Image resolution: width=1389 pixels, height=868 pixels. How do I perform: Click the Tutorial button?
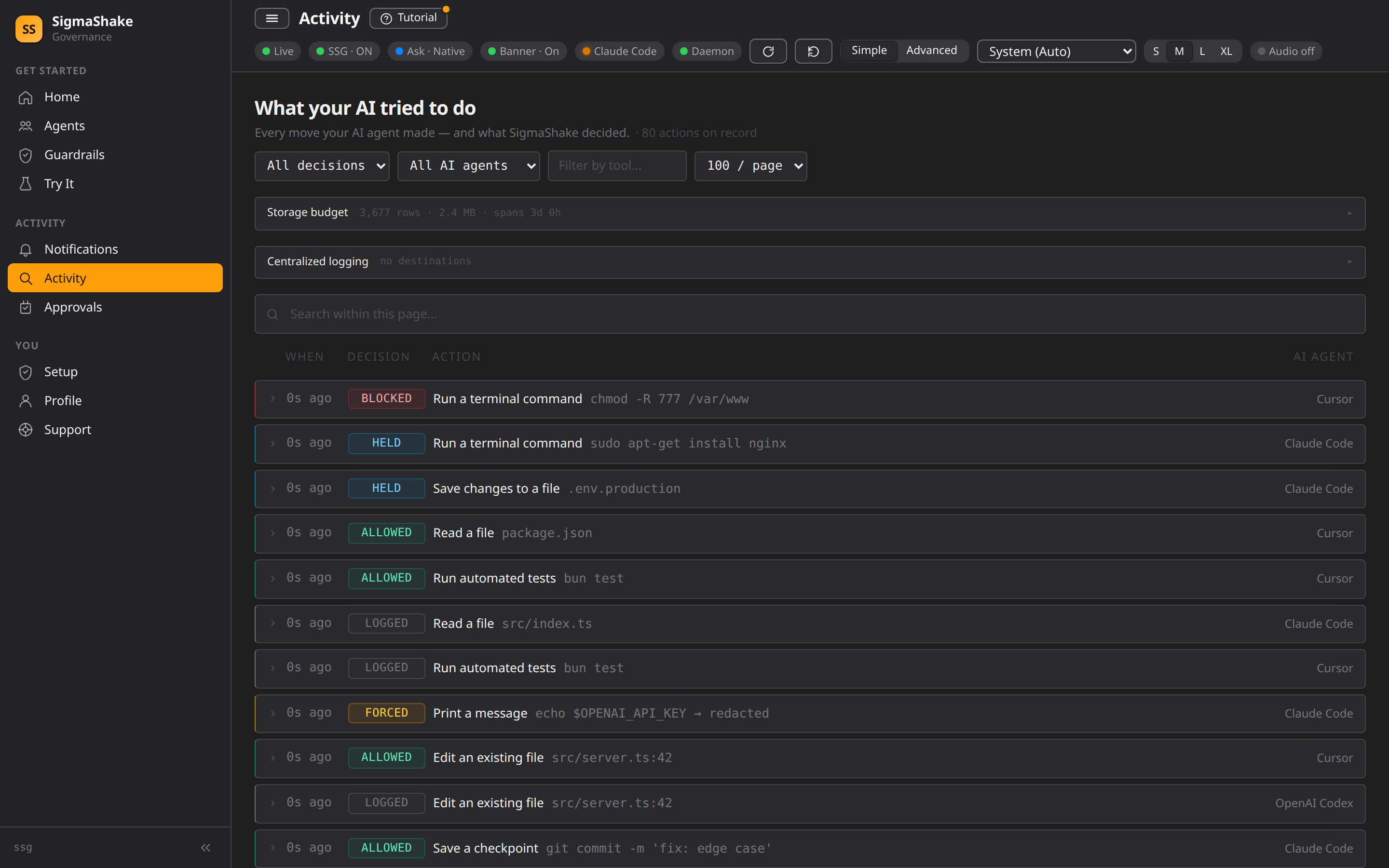(408, 18)
